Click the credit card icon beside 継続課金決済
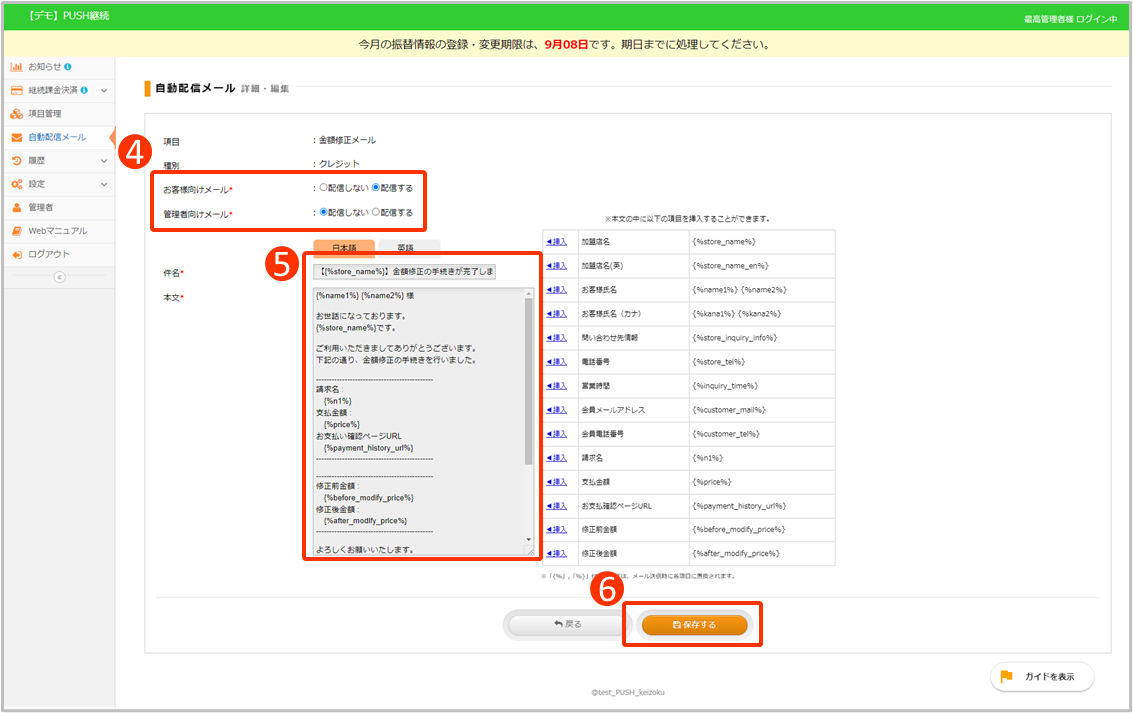 (16, 90)
